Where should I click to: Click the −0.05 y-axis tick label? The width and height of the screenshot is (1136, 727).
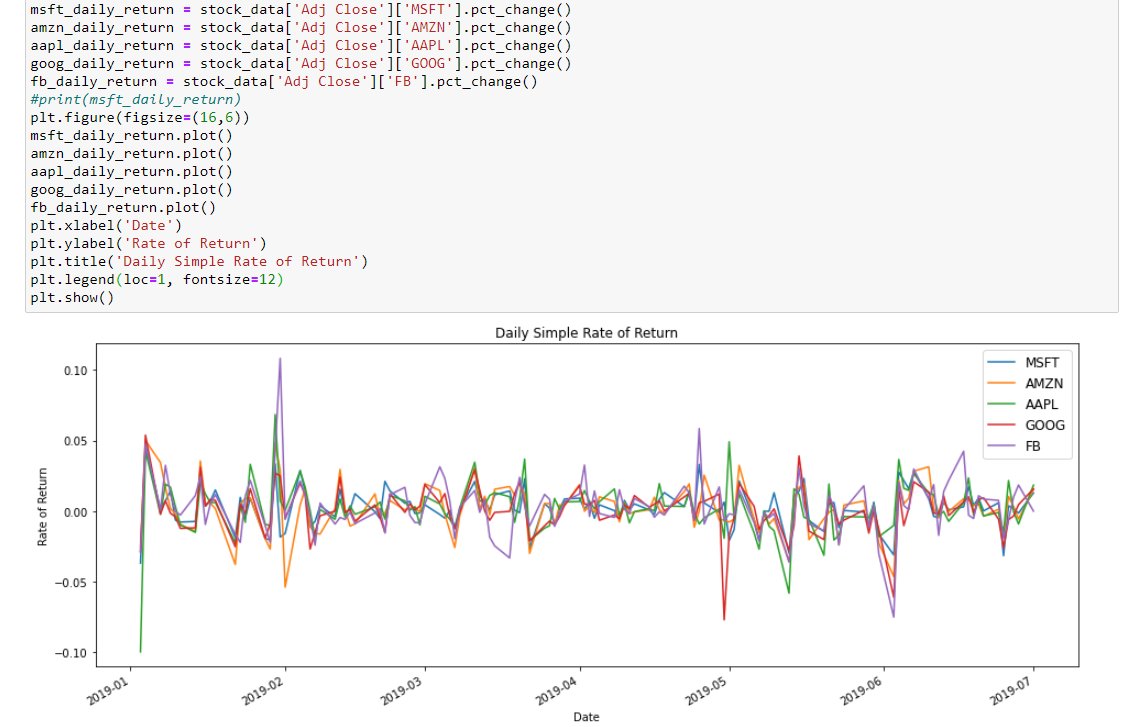point(71,583)
